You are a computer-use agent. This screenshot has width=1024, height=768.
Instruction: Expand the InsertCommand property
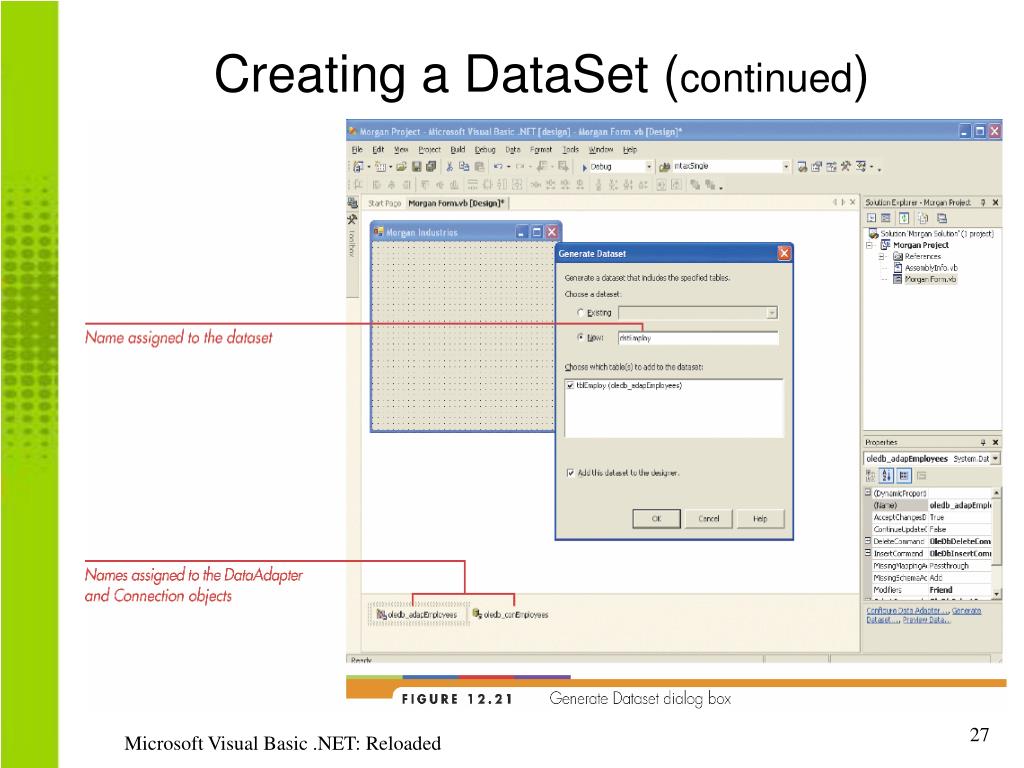click(x=869, y=552)
